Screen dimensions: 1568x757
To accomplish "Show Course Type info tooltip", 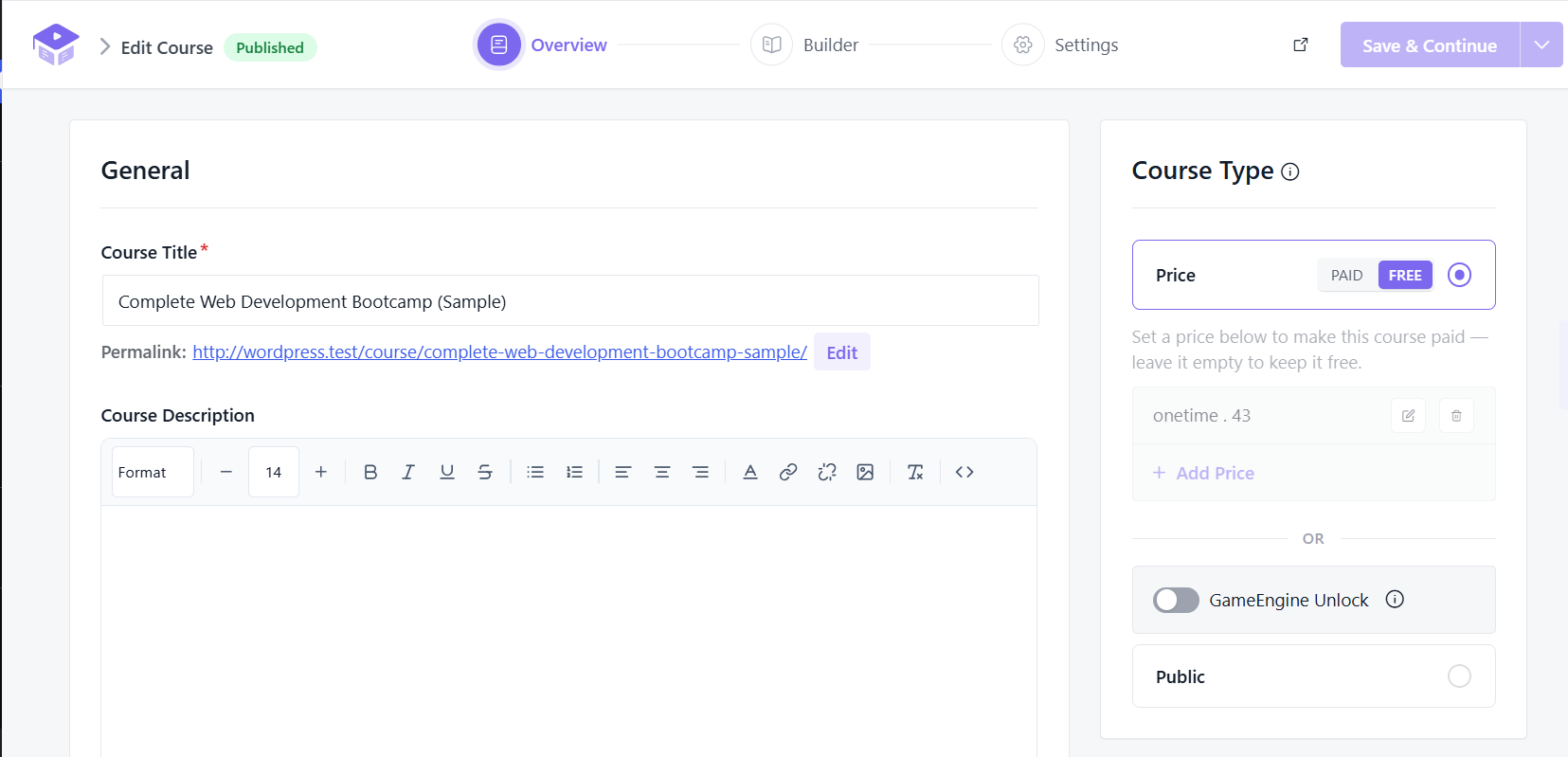I will tap(1290, 171).
